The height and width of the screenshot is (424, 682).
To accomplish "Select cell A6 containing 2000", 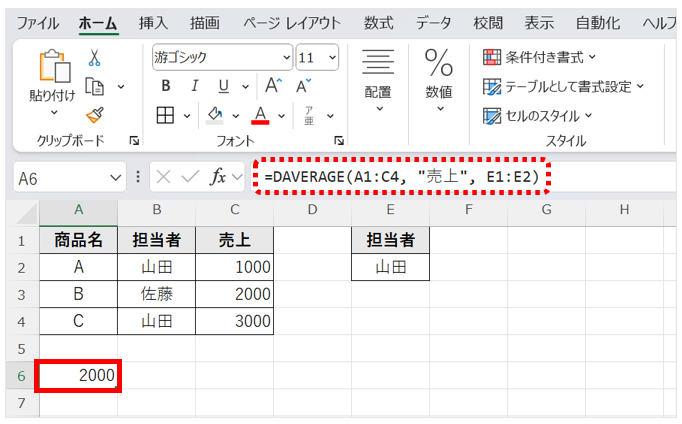I will (78, 376).
